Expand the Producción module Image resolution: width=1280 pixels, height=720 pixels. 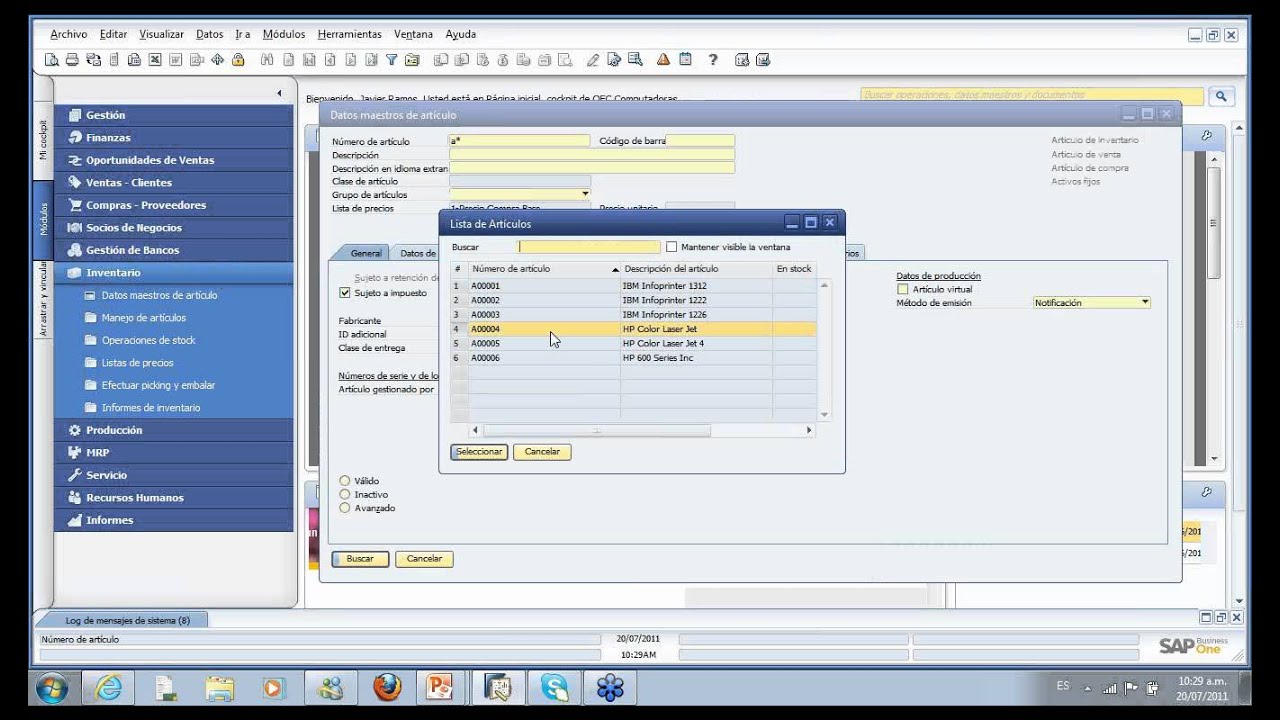(x=175, y=430)
